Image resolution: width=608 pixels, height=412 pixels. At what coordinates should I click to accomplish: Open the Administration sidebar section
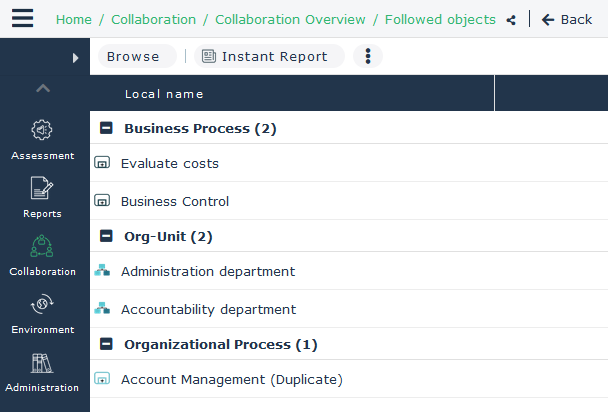[42, 371]
